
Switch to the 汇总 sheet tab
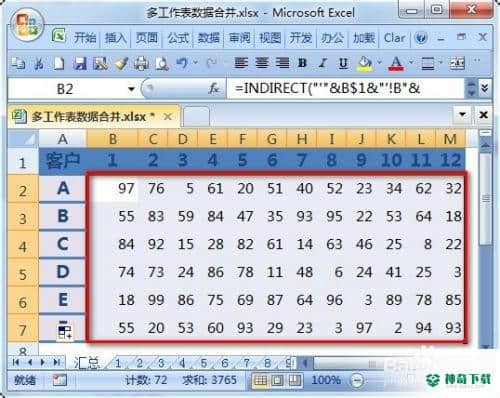click(87, 363)
